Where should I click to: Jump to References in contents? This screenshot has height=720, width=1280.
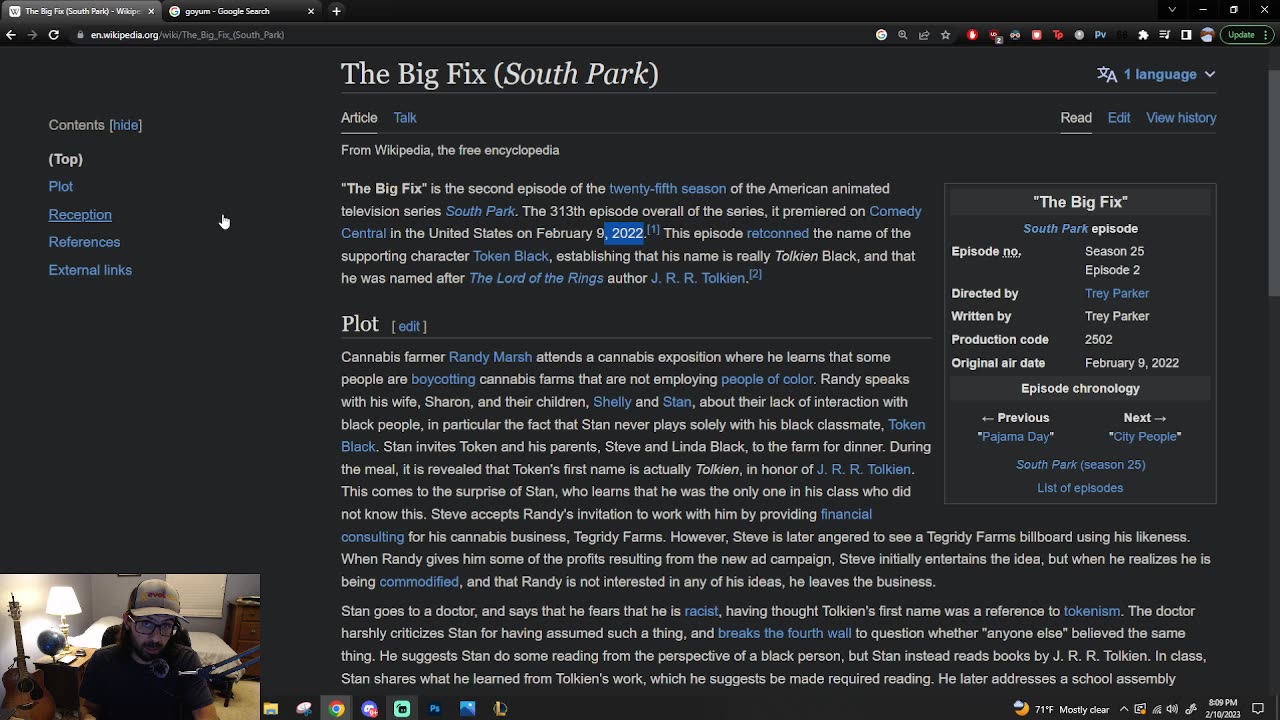coord(84,242)
